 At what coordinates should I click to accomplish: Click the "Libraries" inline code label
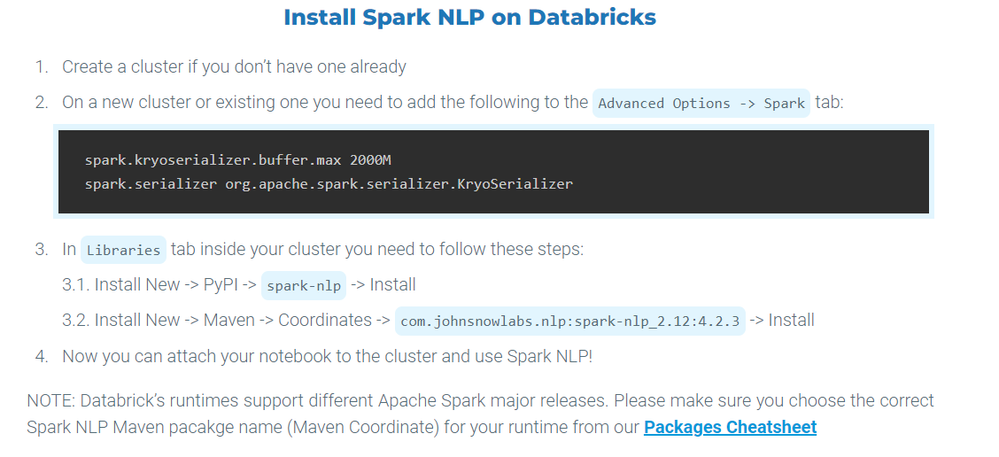(x=123, y=250)
